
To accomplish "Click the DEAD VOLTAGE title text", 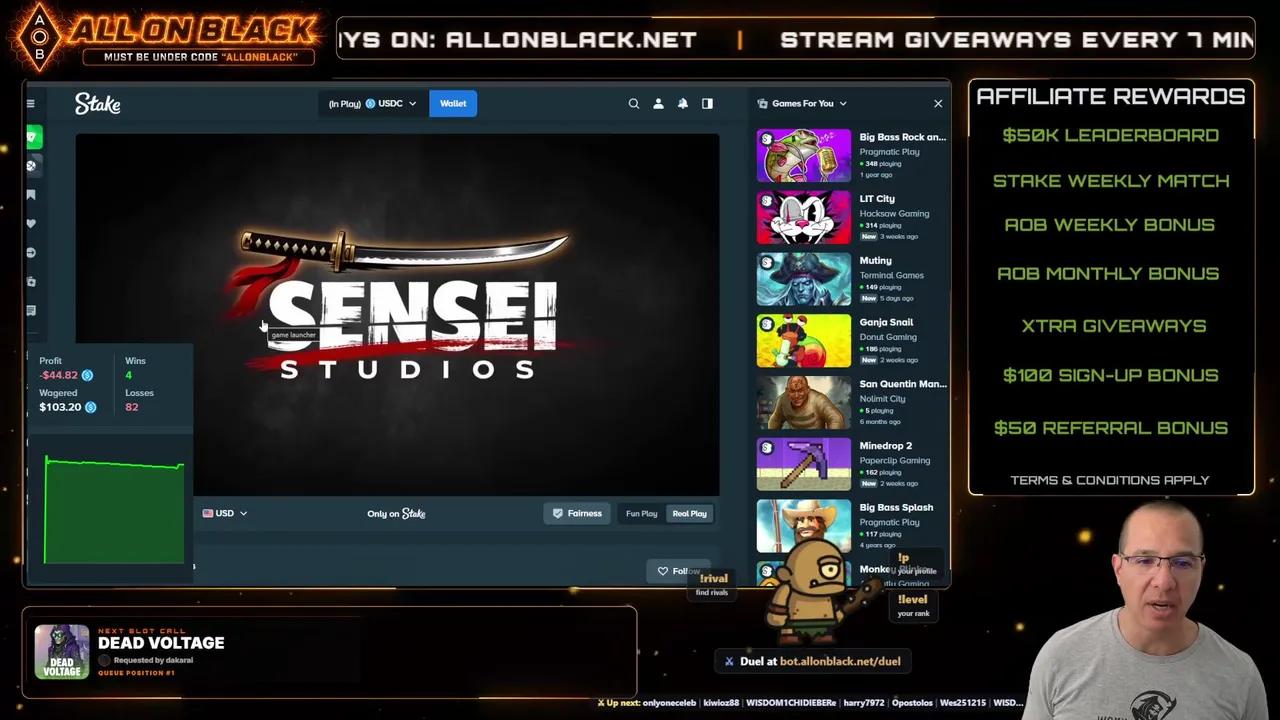I will pos(161,643).
